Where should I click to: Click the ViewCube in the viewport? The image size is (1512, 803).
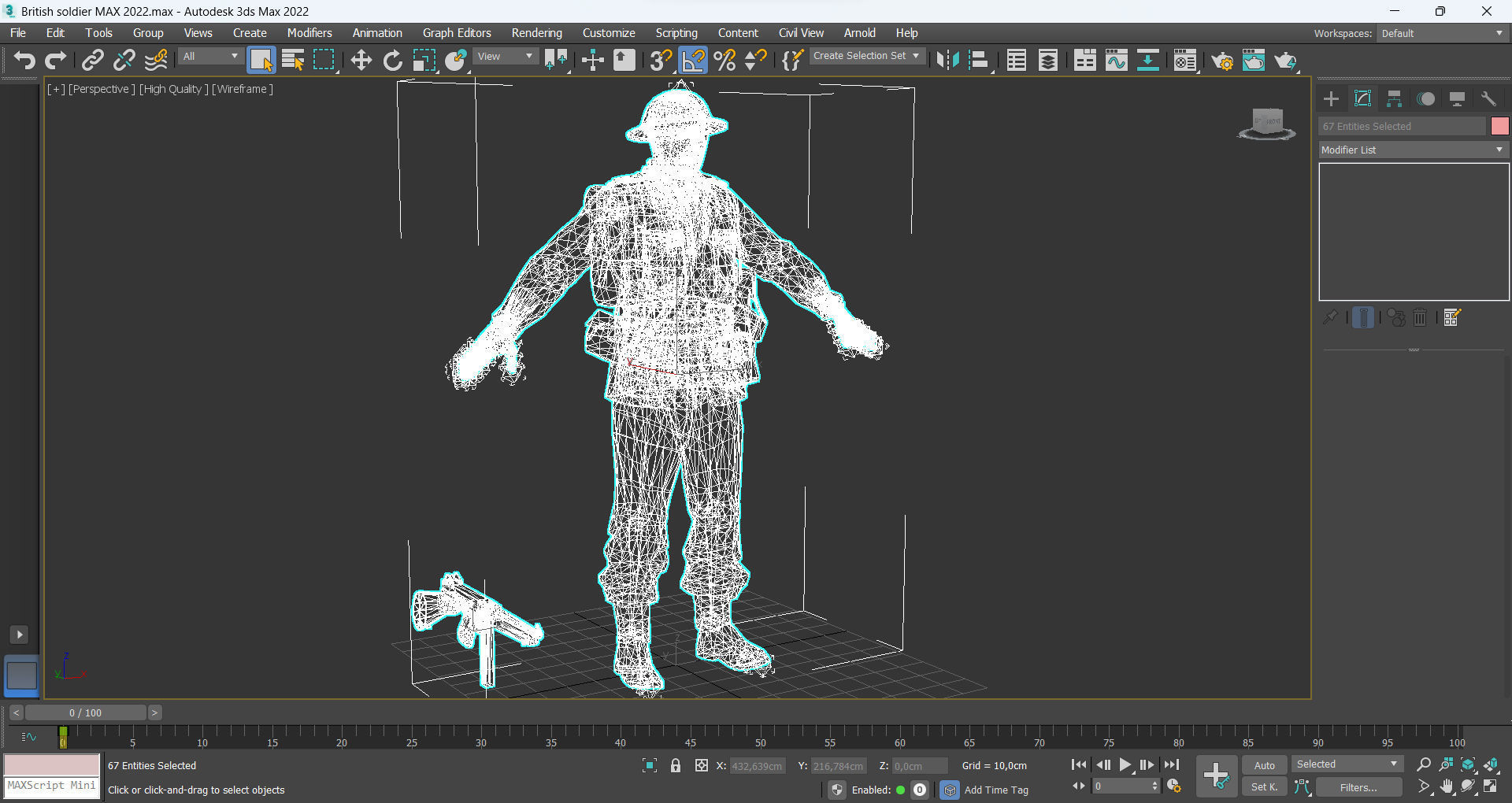click(1267, 124)
